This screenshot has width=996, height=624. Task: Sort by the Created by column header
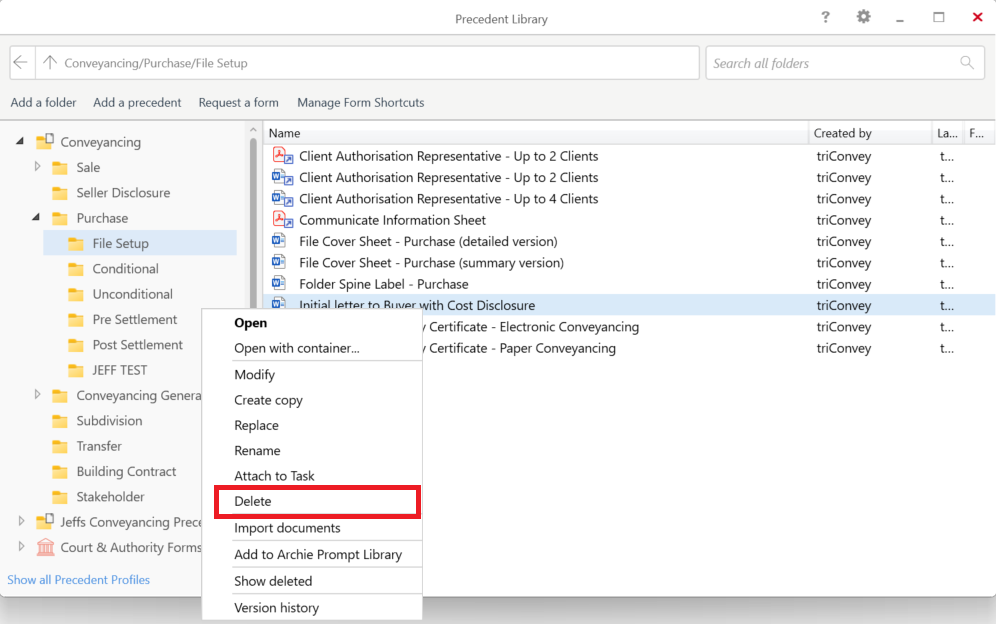click(x=843, y=133)
